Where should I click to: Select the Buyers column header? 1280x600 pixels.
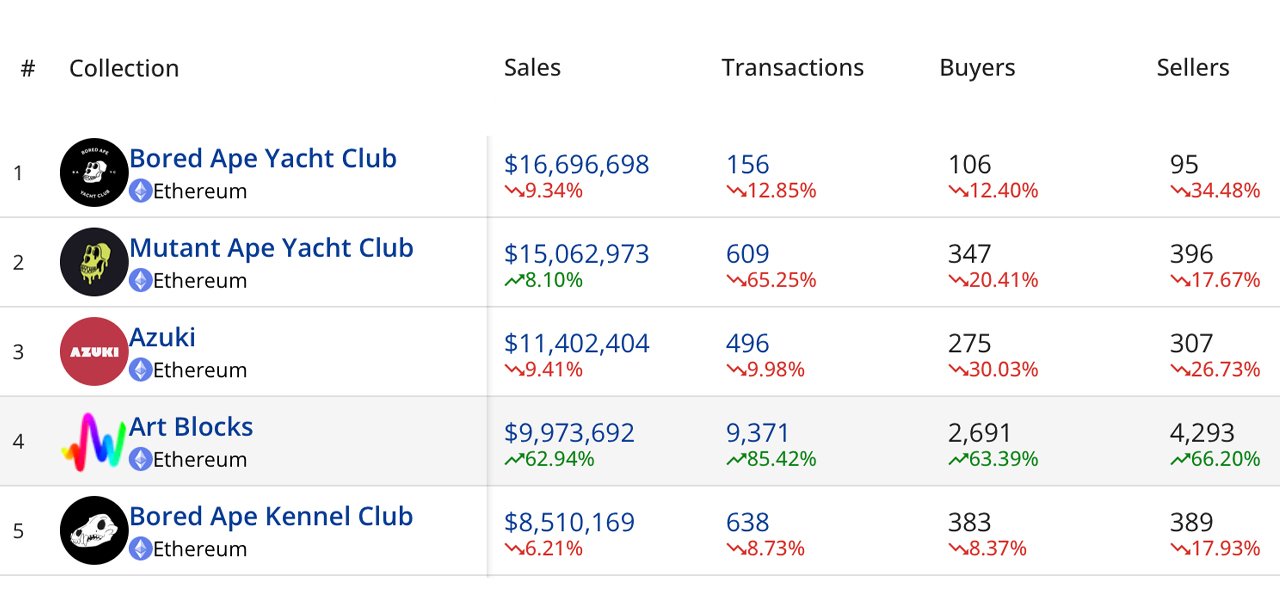[976, 67]
